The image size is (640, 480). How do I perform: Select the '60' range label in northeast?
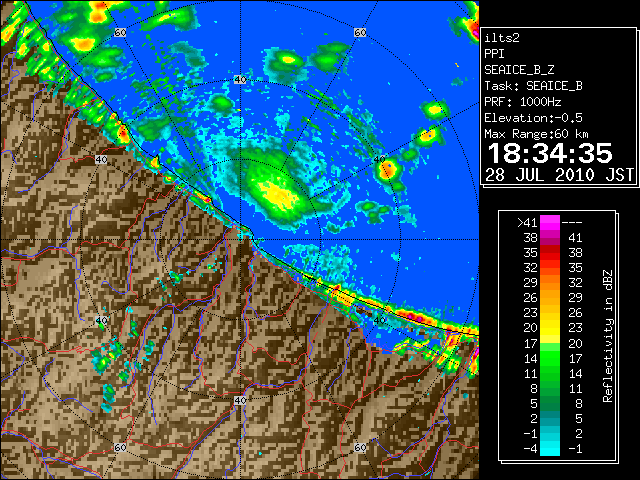pyautogui.click(x=360, y=32)
